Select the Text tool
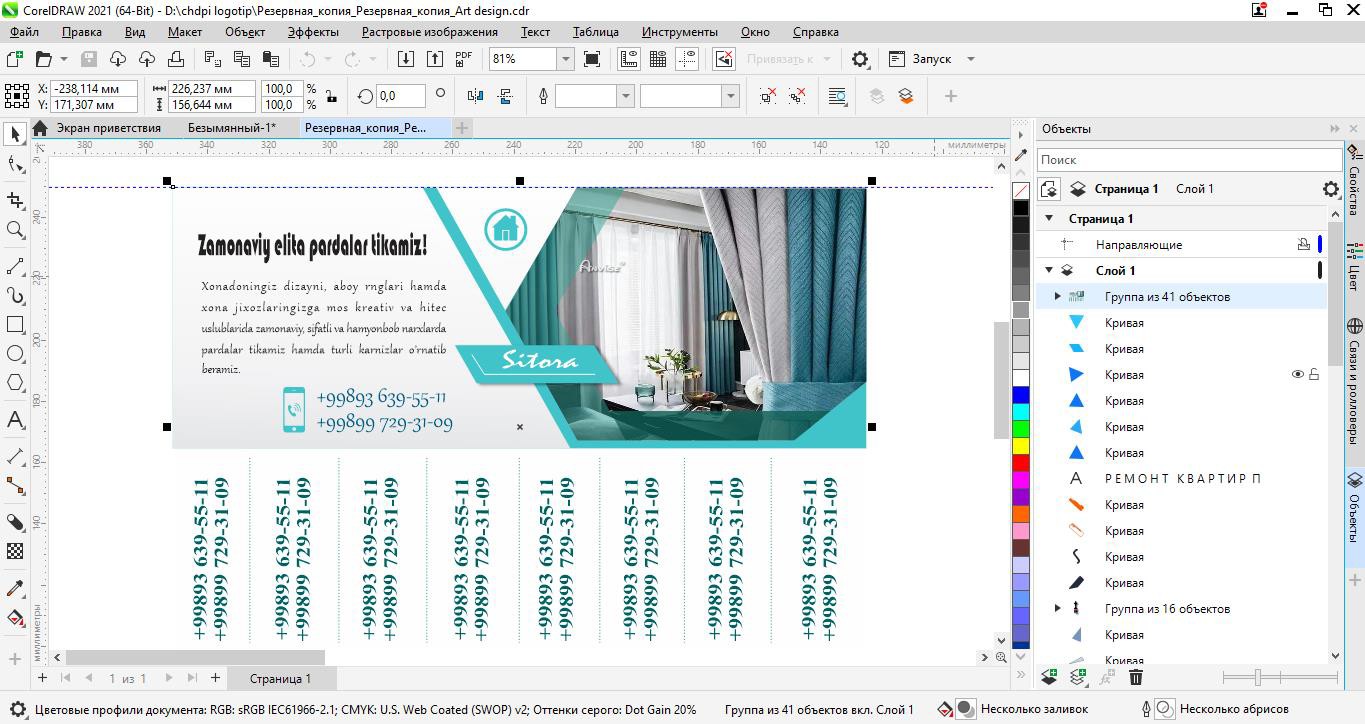The image size is (1365, 724). click(15, 420)
